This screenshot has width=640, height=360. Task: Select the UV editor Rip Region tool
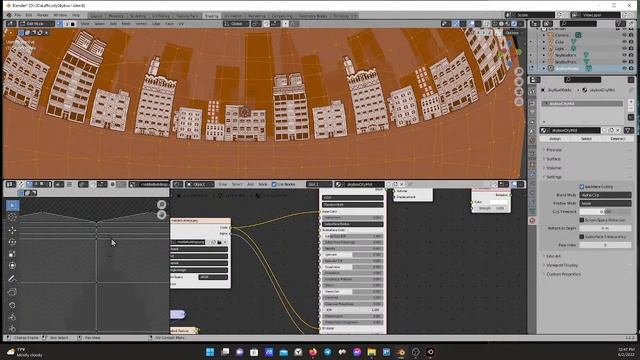(x=12, y=292)
